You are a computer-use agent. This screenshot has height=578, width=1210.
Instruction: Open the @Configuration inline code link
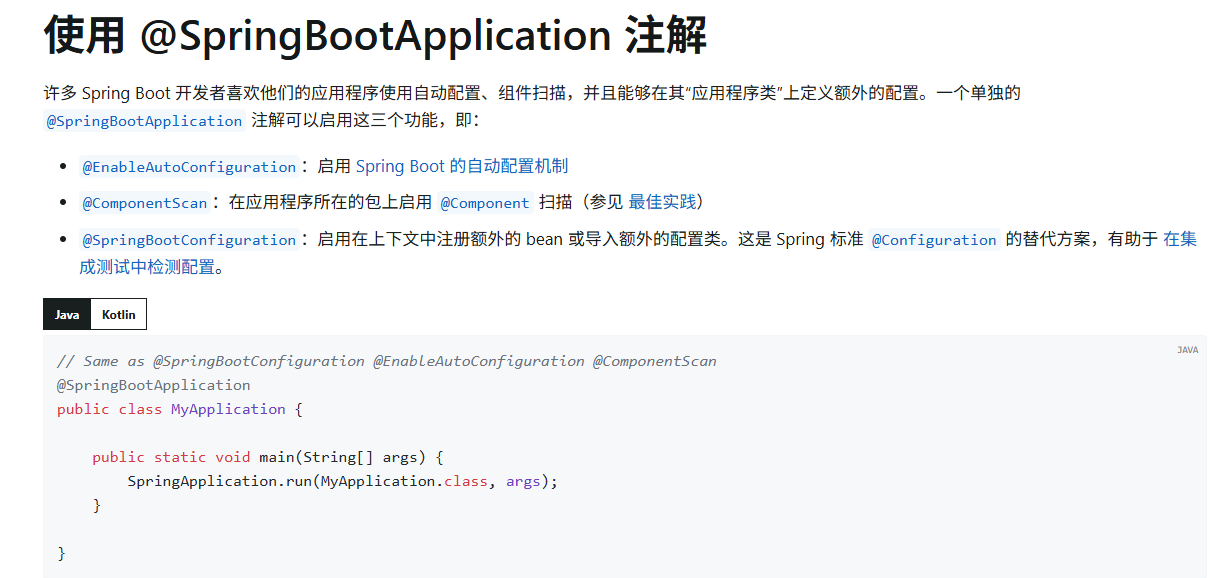click(934, 240)
